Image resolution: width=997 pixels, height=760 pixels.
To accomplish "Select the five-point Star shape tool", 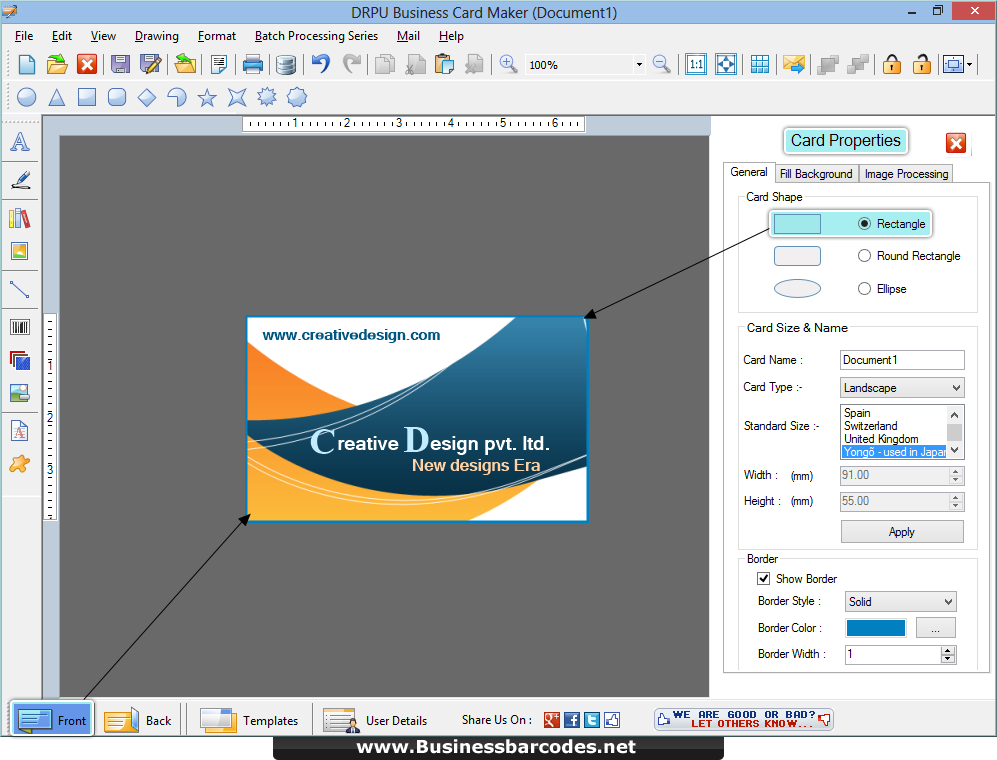I will (207, 97).
